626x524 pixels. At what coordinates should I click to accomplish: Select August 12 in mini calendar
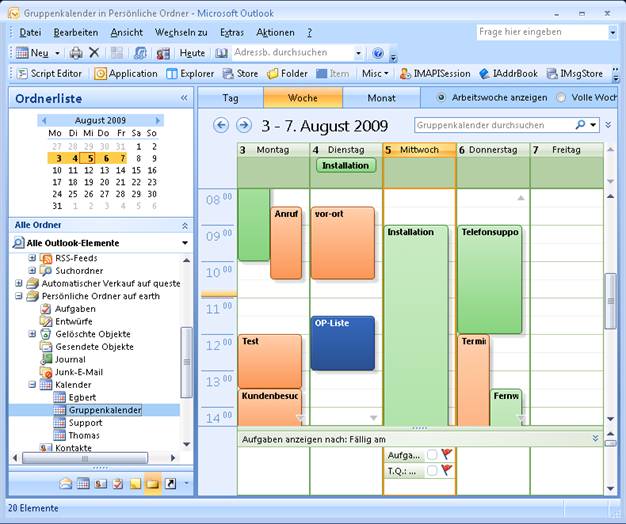(x=89, y=170)
